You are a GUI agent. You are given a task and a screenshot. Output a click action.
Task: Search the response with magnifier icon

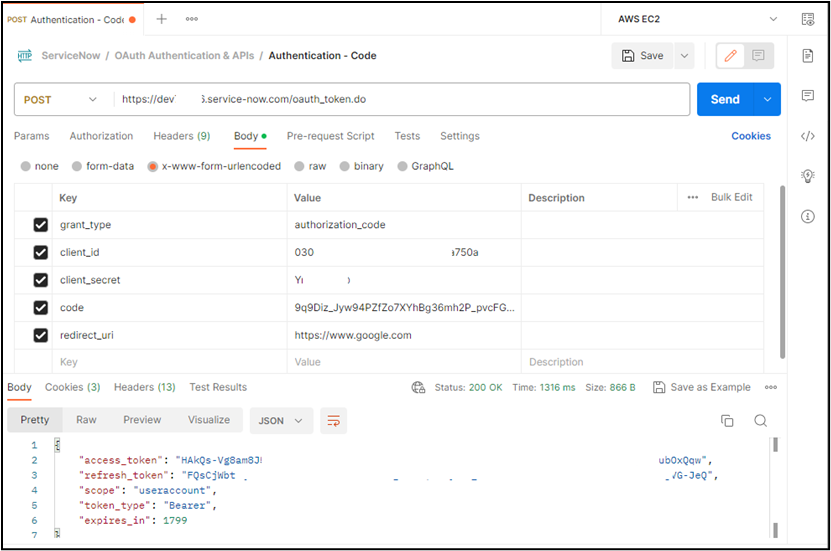tap(760, 421)
